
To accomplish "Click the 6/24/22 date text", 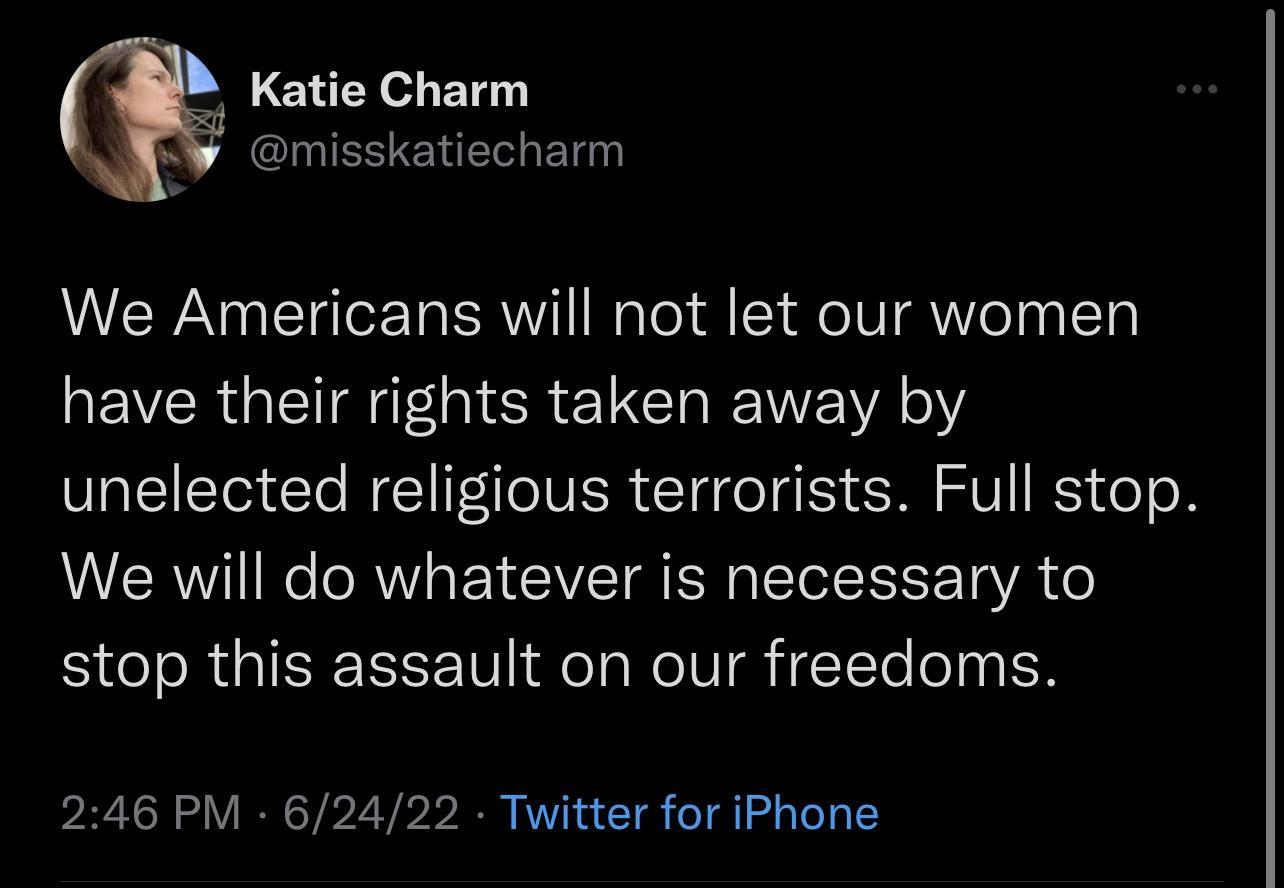I will point(370,813).
